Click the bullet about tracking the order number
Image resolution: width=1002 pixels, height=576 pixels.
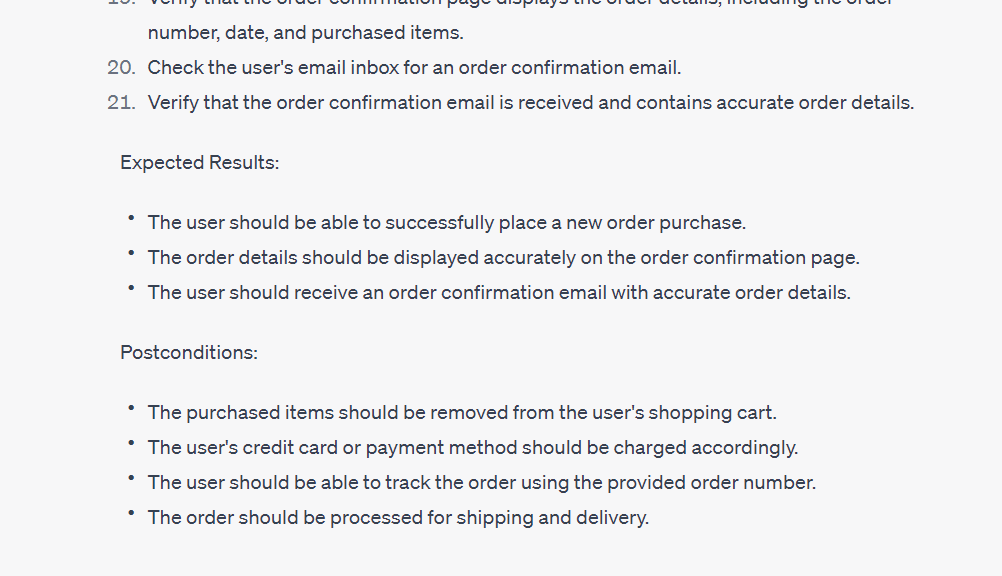pos(482,482)
